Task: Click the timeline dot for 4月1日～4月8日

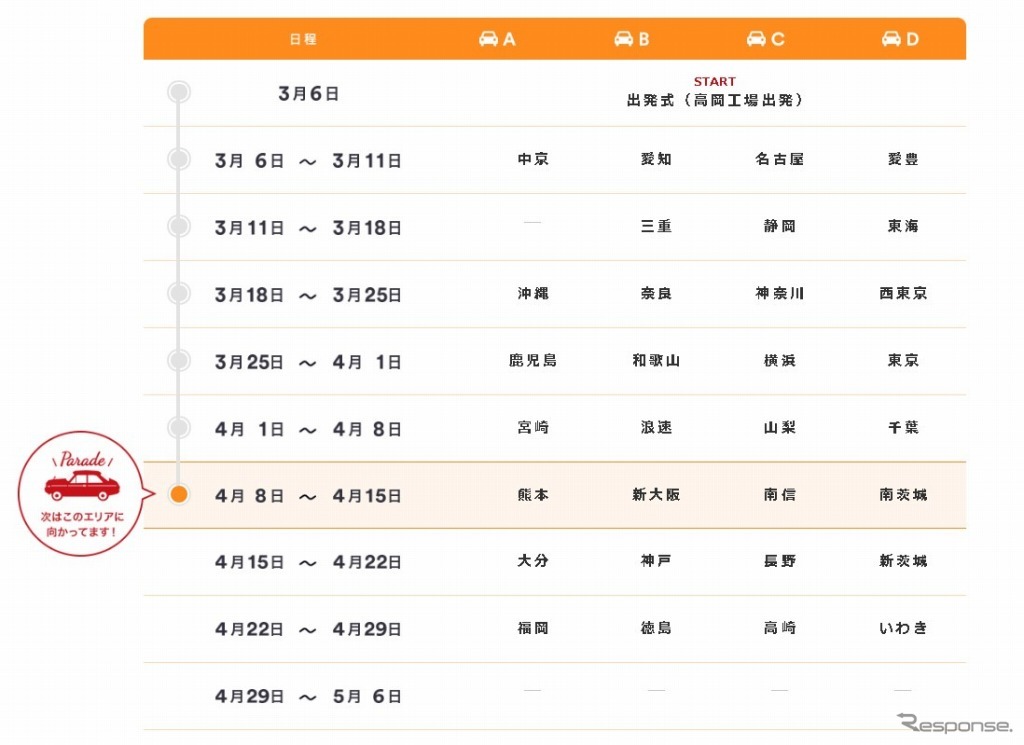Action: pos(179,428)
